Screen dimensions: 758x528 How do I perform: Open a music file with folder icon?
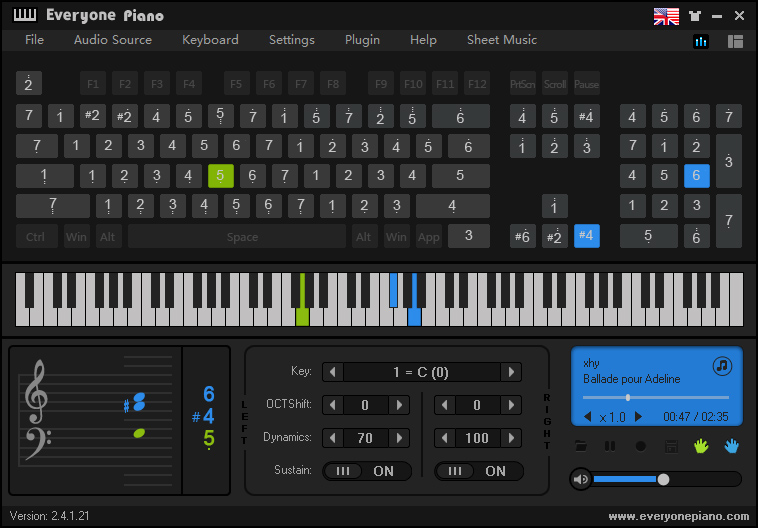pyautogui.click(x=581, y=445)
